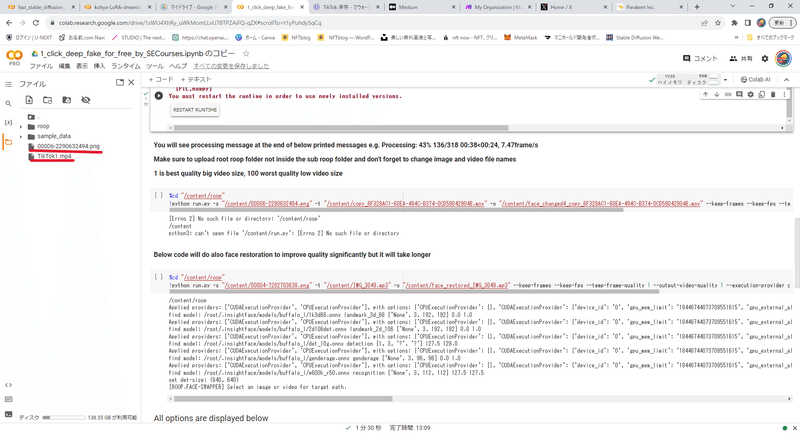Viewport: 800px width, 433px height.
Task: Delete the cell trash icon
Action: [773, 94]
